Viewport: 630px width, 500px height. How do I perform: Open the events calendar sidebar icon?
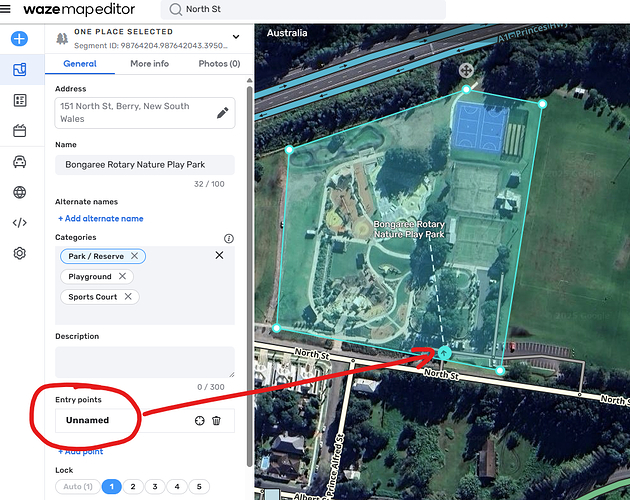click(19, 131)
